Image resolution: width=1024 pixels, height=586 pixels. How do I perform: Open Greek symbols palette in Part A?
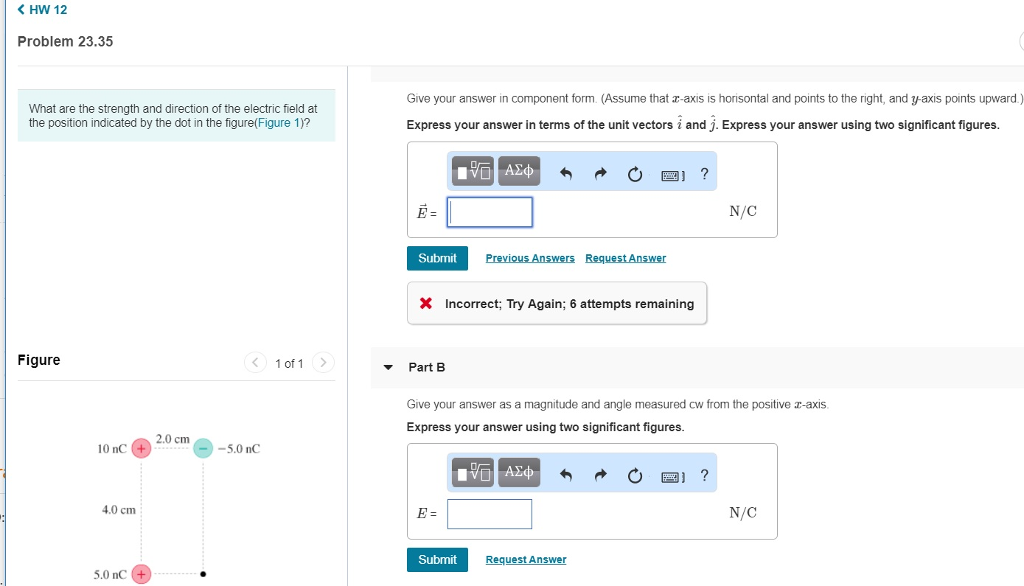[x=519, y=171]
